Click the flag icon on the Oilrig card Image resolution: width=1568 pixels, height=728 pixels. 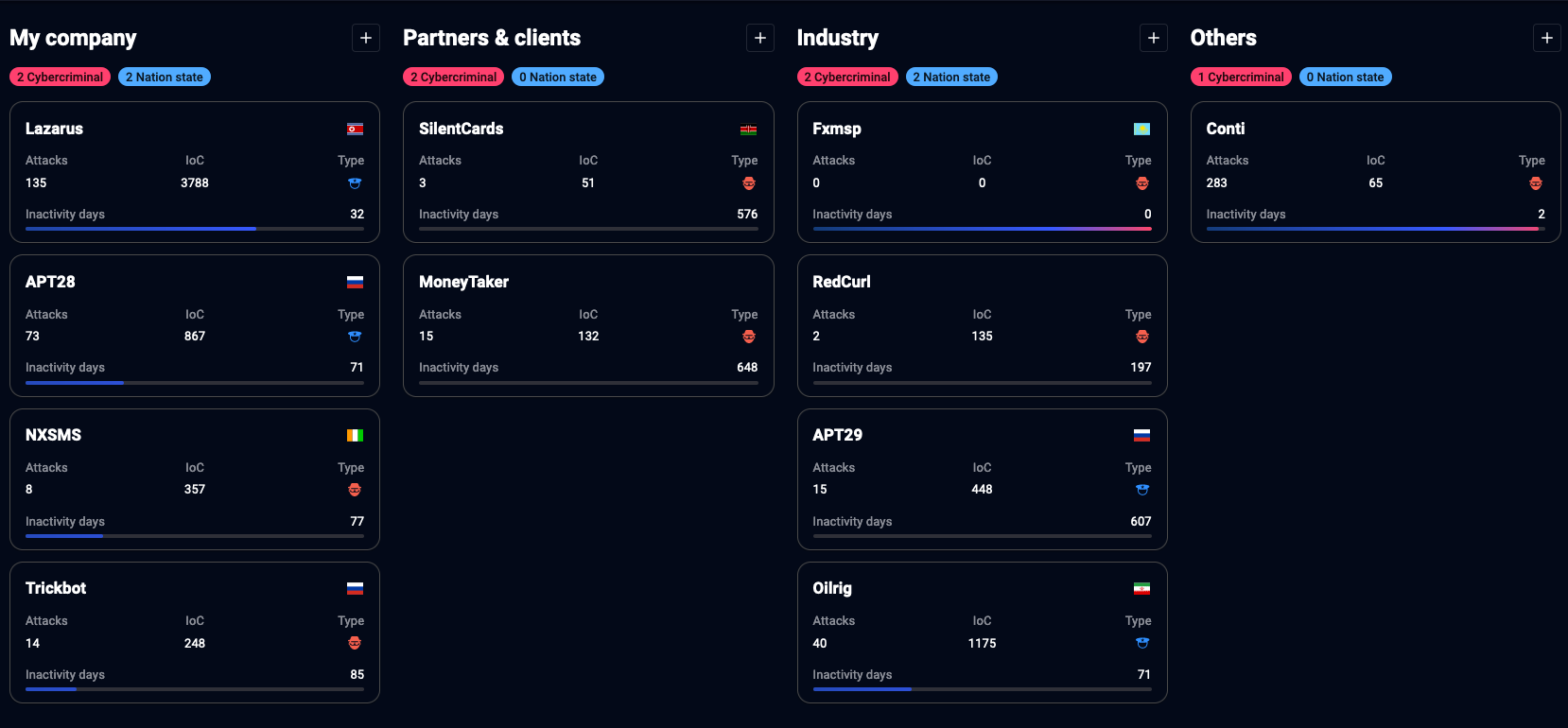pos(1141,588)
